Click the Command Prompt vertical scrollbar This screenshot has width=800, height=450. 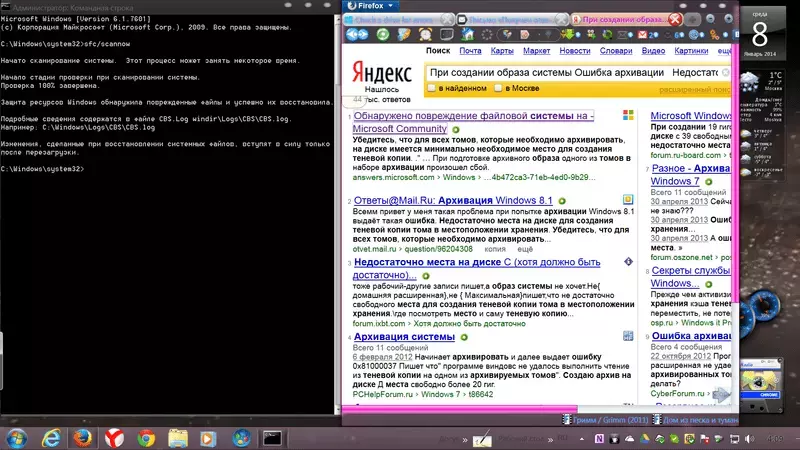pos(337,214)
